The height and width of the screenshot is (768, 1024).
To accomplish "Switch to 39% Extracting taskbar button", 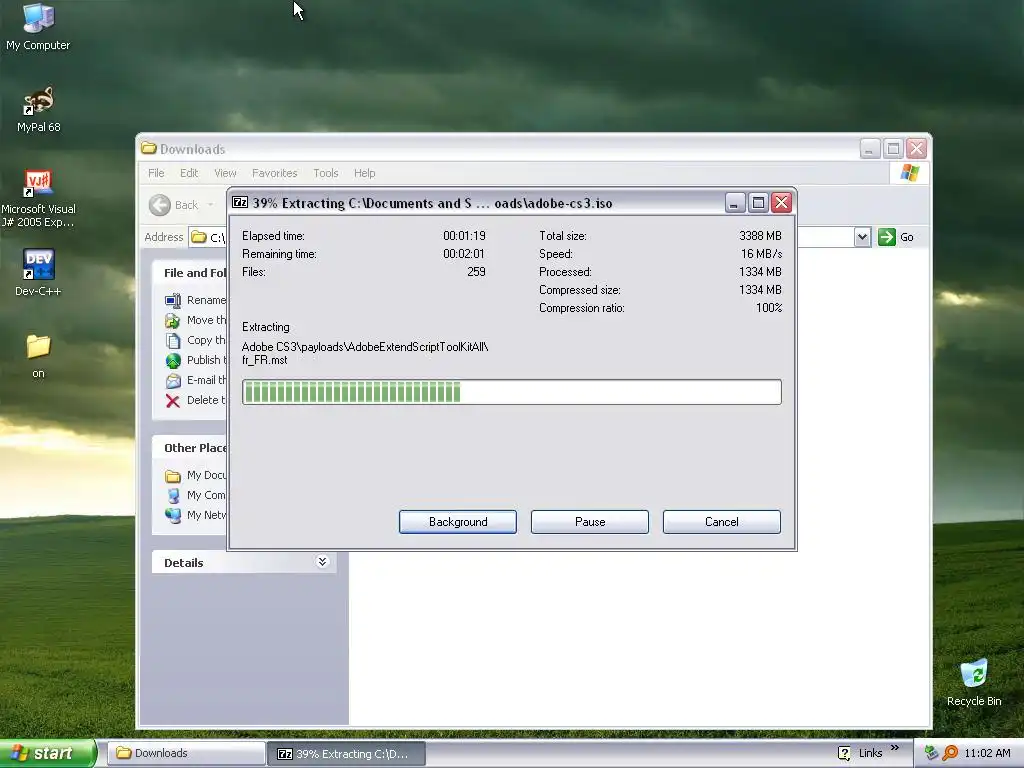I will click(x=346, y=754).
